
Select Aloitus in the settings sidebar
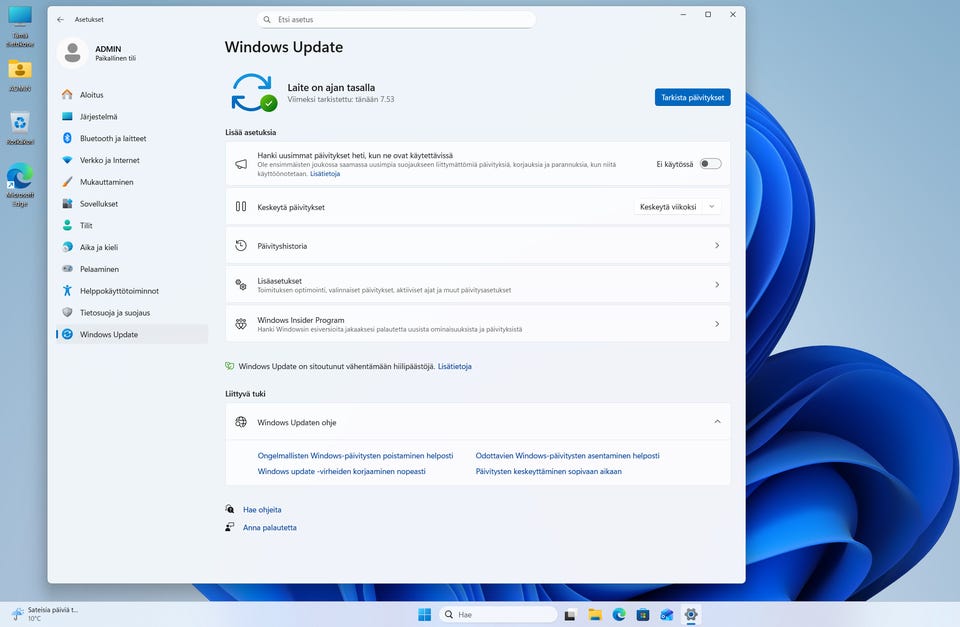click(x=132, y=94)
